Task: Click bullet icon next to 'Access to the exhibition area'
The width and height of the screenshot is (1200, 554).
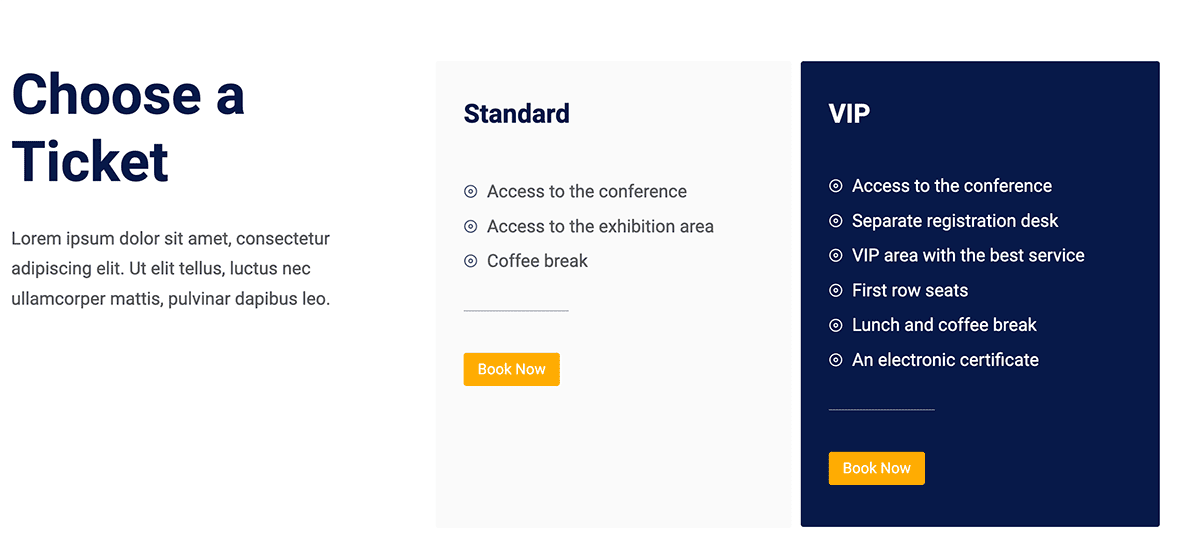Action: (x=471, y=227)
